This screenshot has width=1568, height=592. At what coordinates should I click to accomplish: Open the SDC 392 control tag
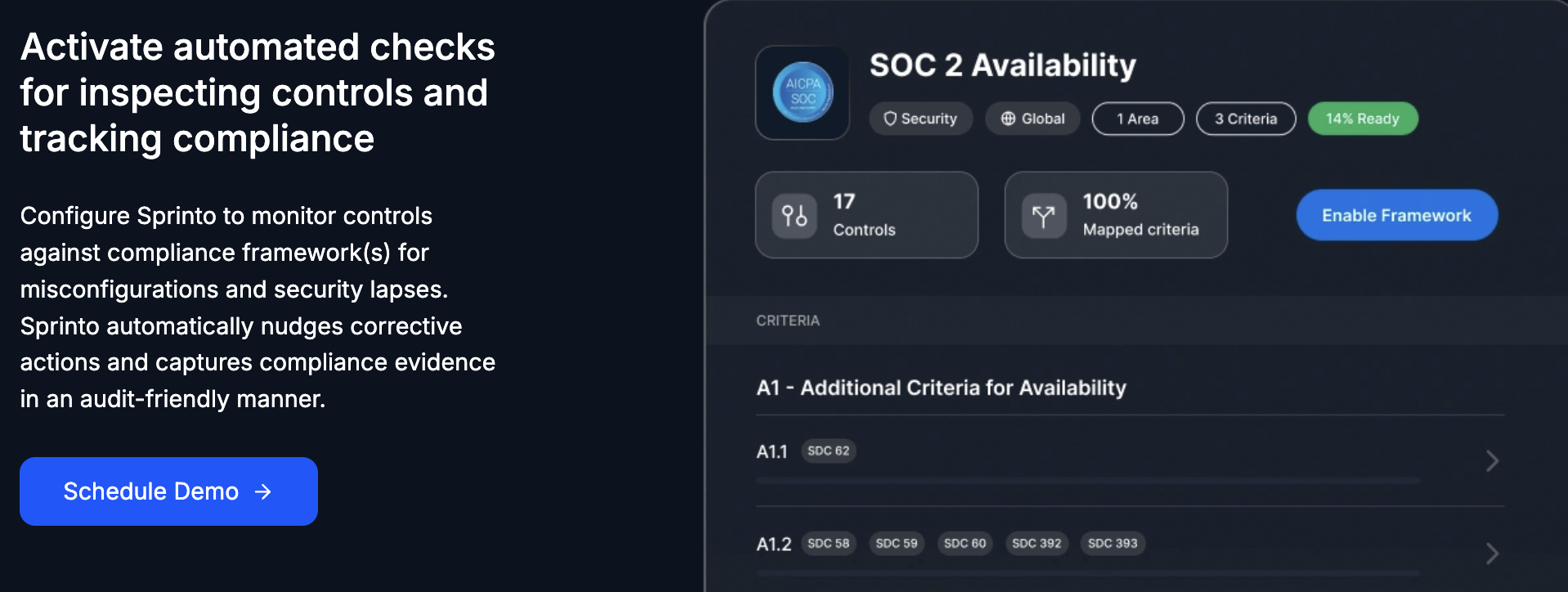pyautogui.click(x=1036, y=543)
